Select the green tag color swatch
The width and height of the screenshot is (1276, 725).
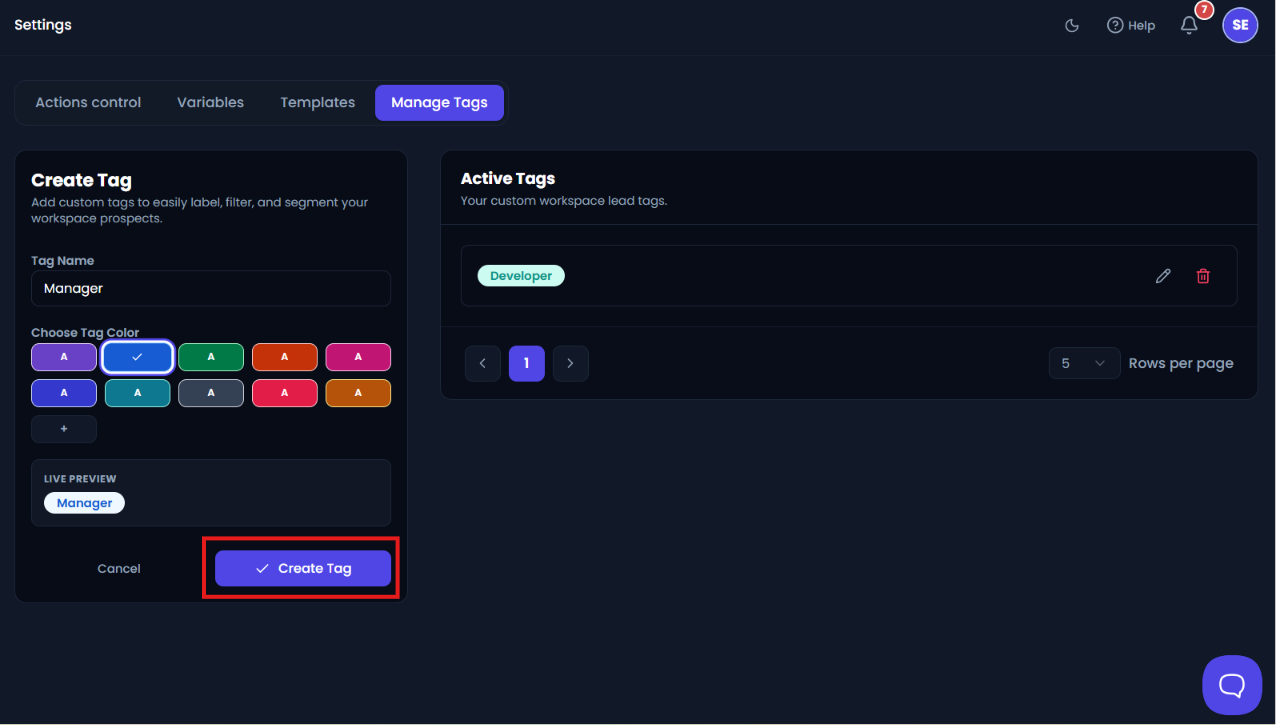tap(211, 357)
